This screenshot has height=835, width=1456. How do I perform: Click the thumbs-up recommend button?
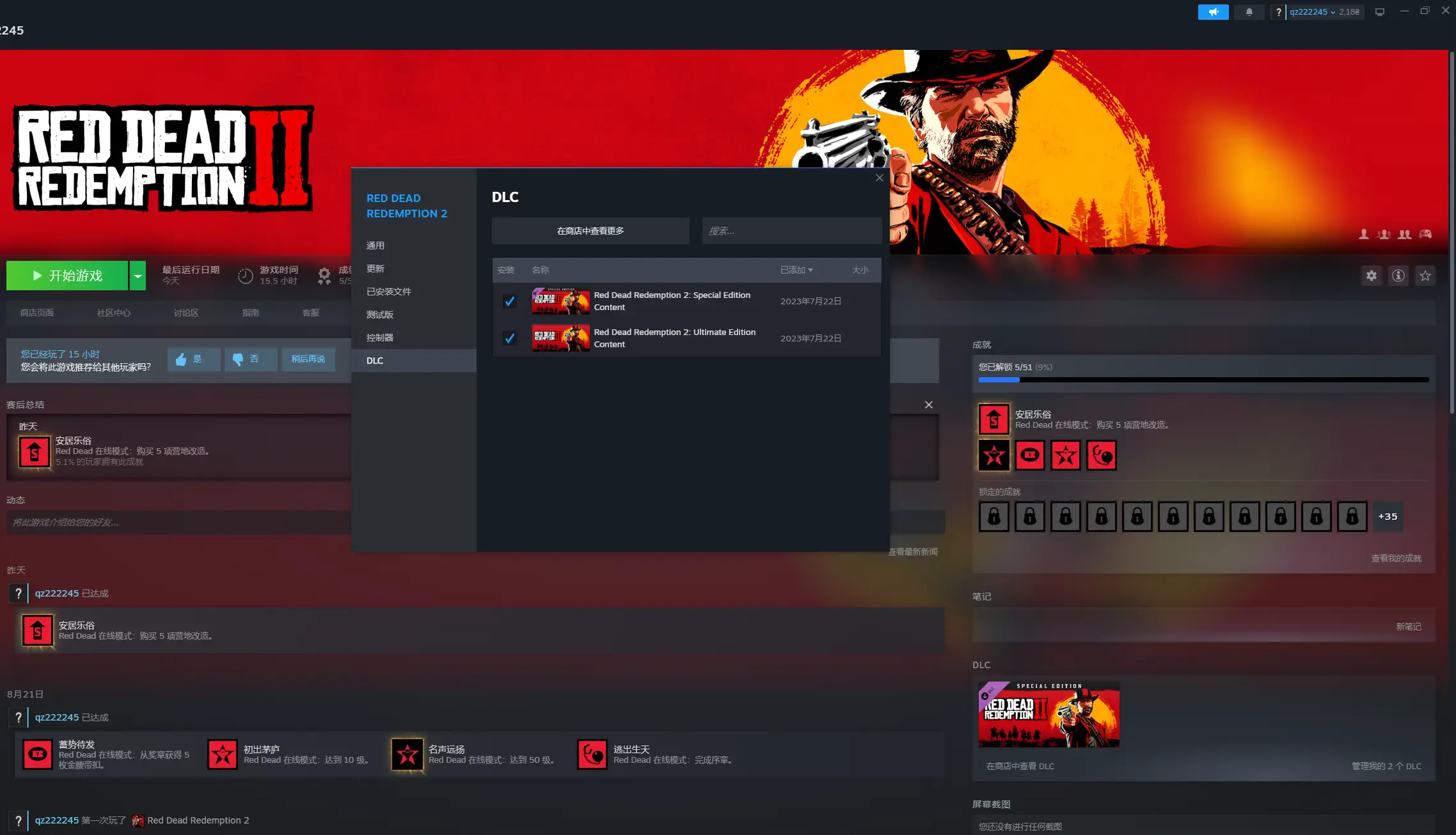194,359
